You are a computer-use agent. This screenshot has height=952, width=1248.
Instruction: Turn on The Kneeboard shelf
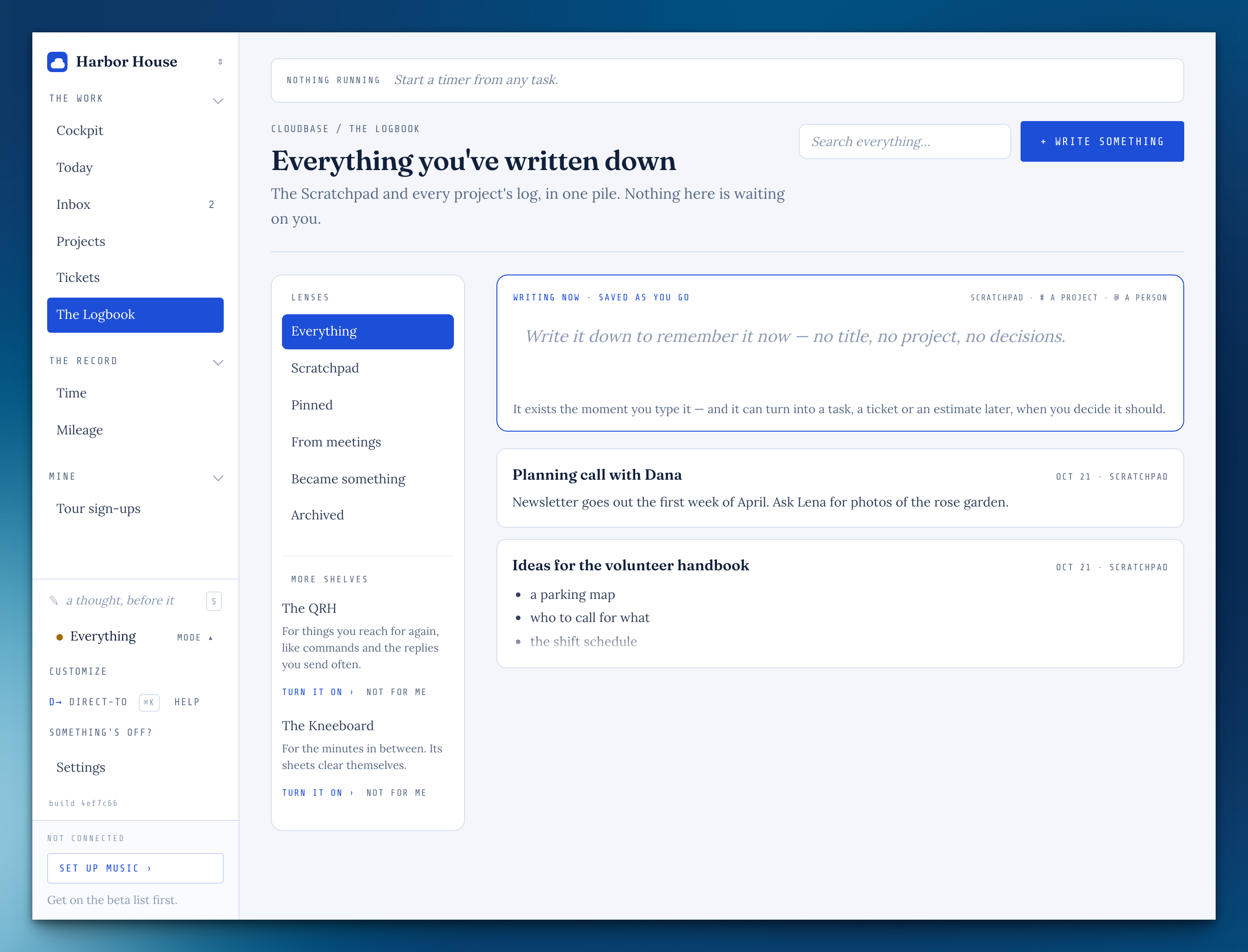318,793
